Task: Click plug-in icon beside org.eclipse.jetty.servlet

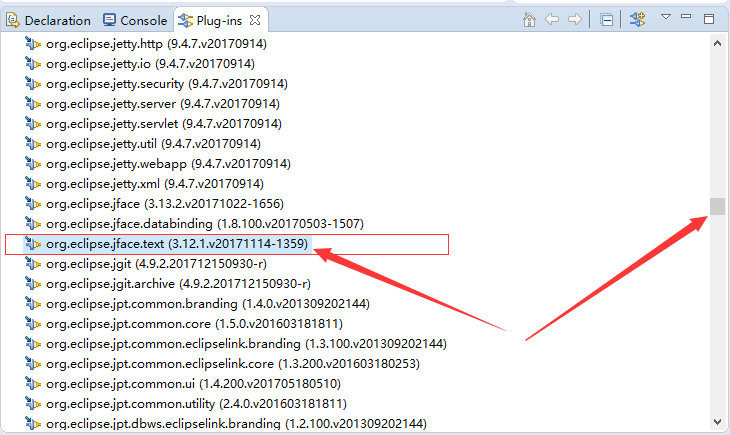Action: (33, 124)
